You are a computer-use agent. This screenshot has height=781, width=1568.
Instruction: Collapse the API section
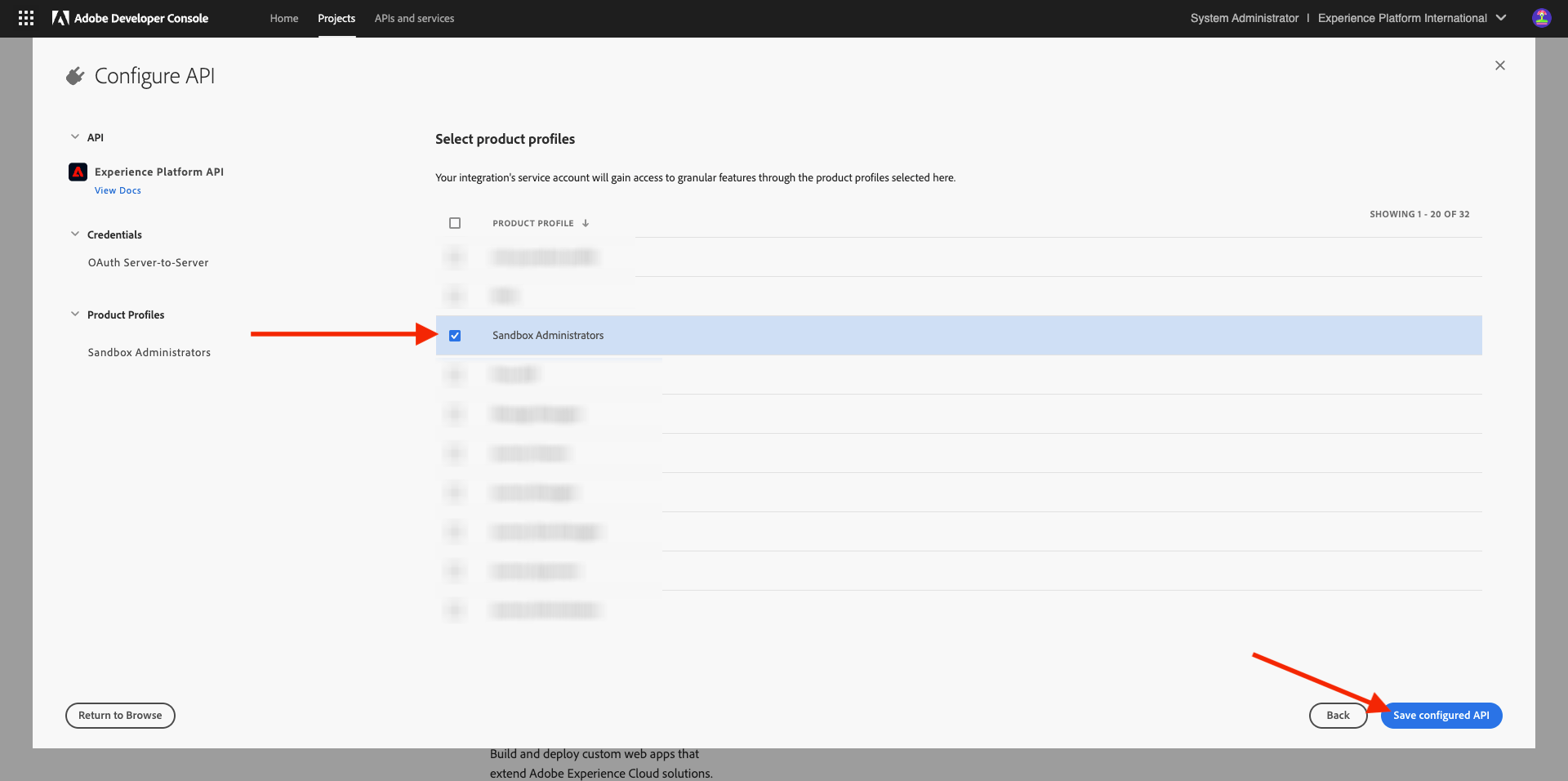(x=74, y=137)
